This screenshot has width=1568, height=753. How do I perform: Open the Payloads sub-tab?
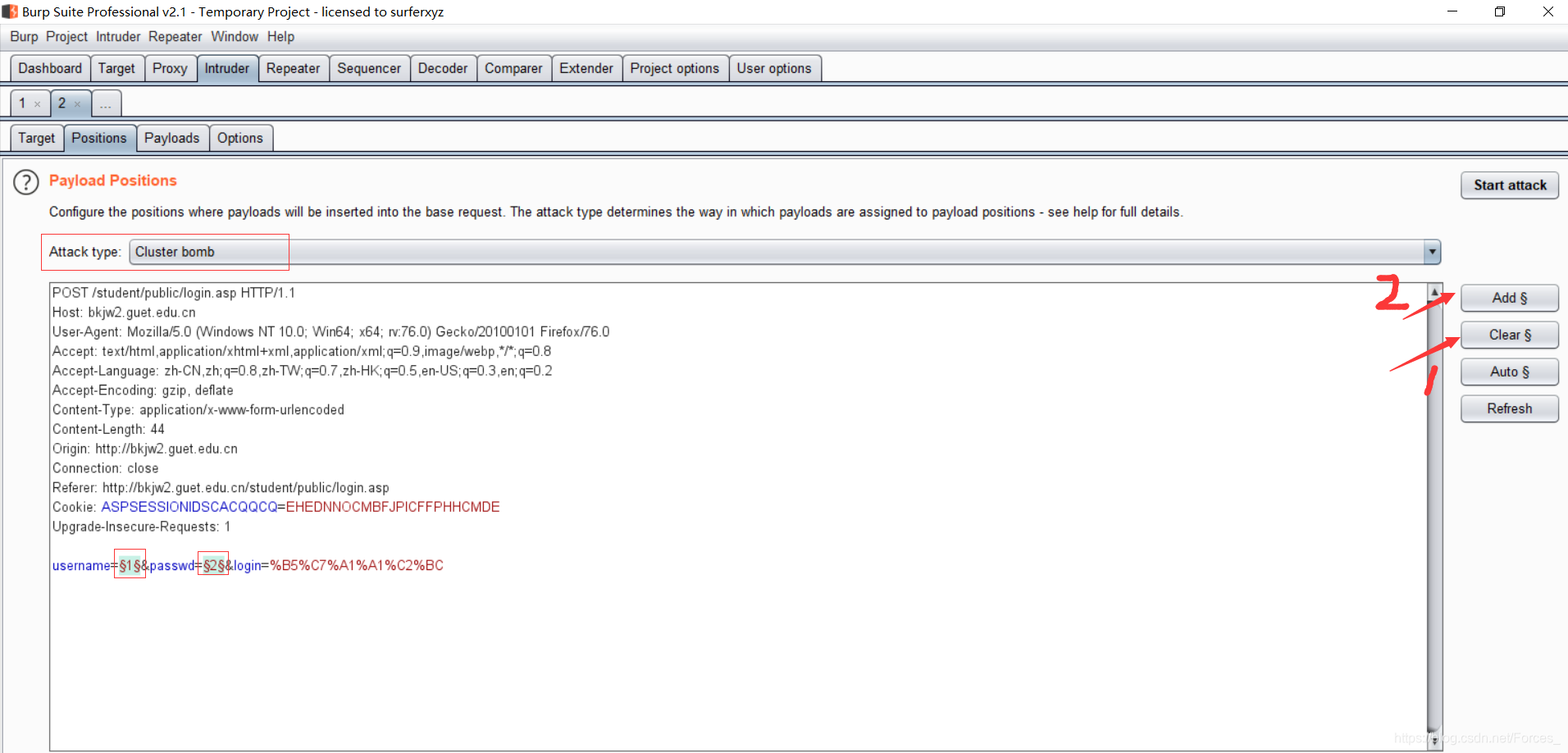172,138
